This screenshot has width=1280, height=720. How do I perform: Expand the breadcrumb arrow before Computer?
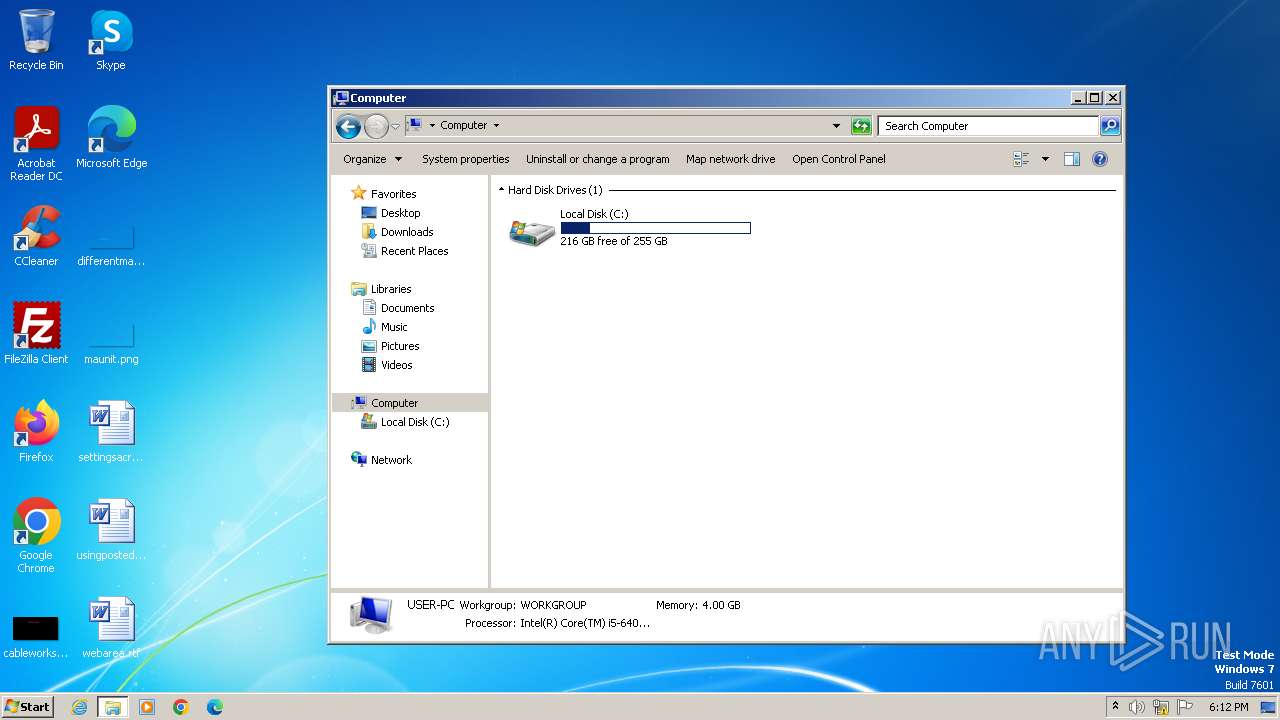tap(432, 126)
